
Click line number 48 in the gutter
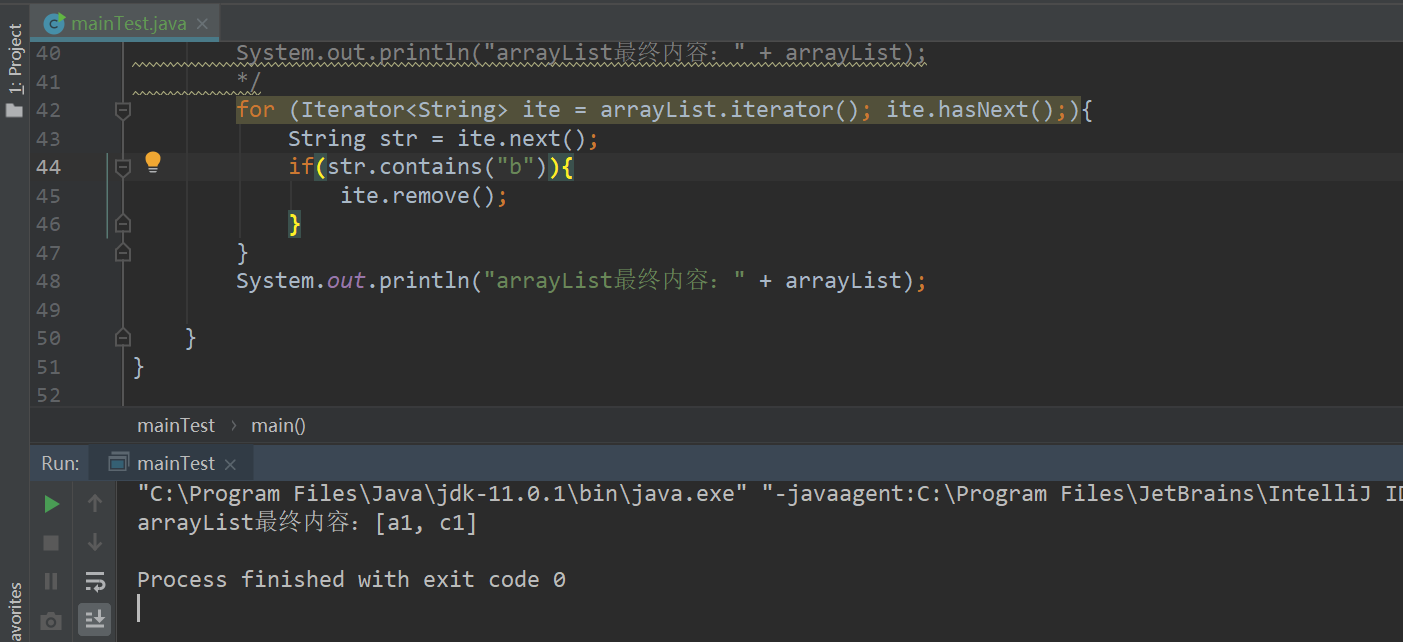[48, 281]
